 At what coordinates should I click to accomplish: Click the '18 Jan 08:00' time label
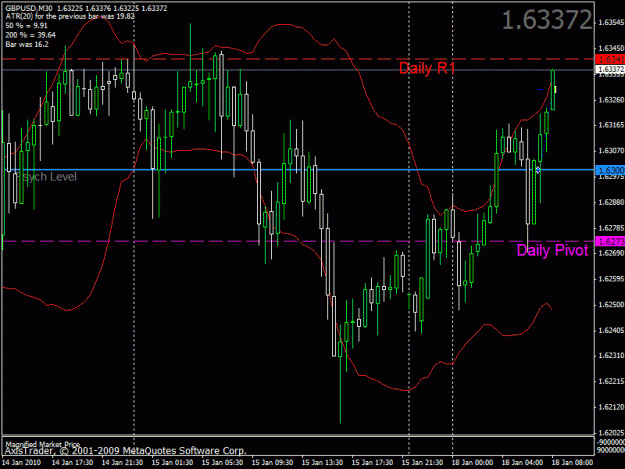[x=572, y=462]
